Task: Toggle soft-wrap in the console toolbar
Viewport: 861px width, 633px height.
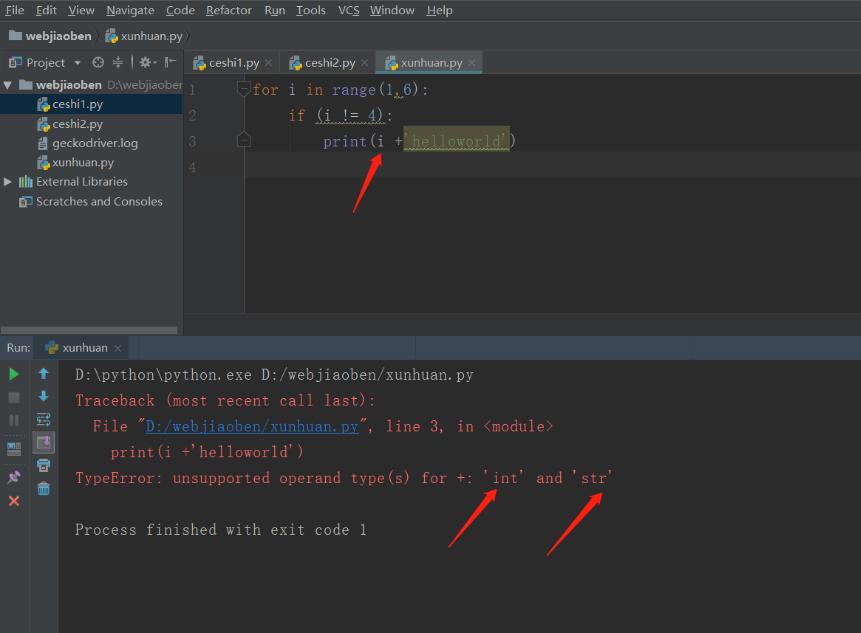Action: (x=42, y=418)
